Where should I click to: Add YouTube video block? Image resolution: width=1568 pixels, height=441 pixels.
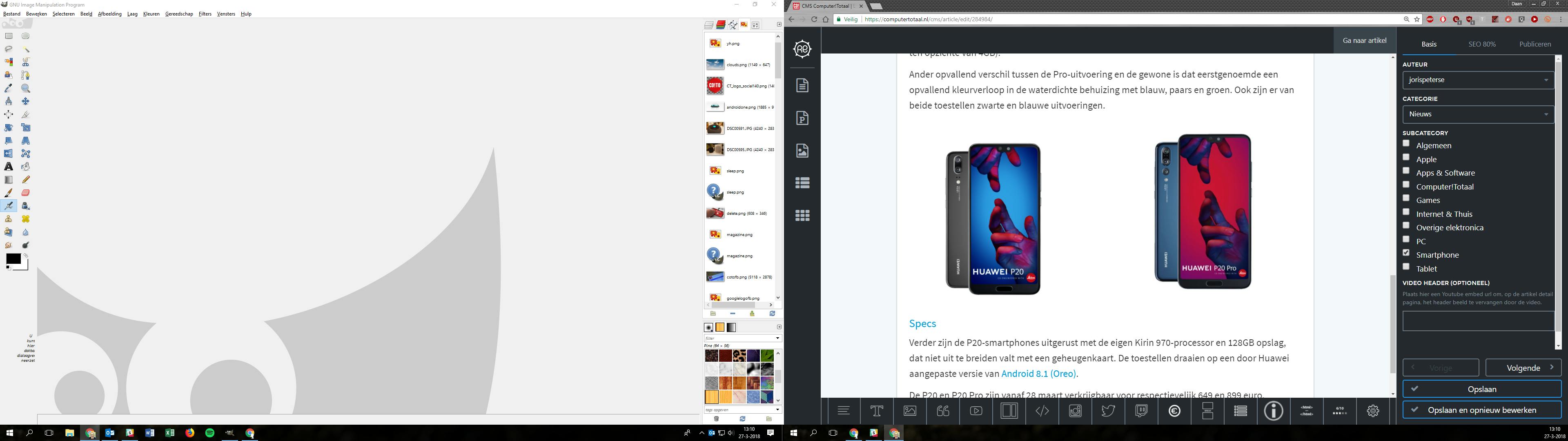976,411
